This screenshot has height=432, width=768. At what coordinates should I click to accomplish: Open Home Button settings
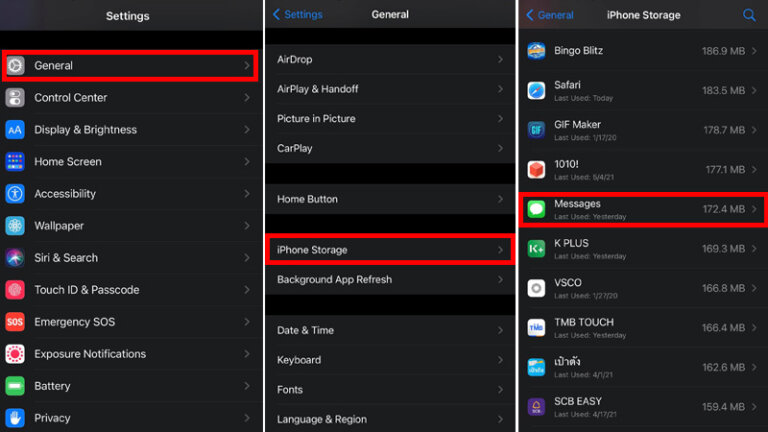[390, 199]
